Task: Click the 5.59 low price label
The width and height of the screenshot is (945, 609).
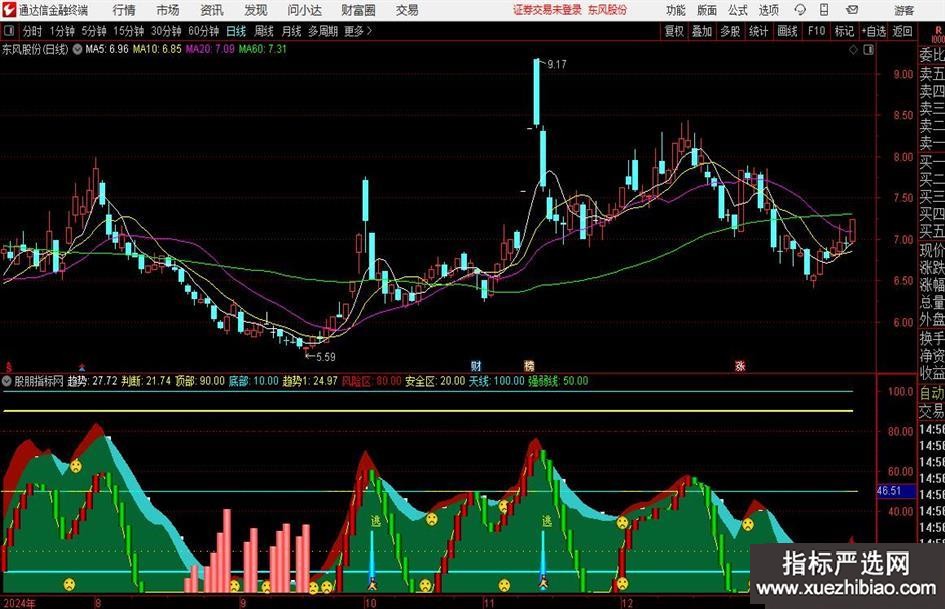Action: coord(325,357)
